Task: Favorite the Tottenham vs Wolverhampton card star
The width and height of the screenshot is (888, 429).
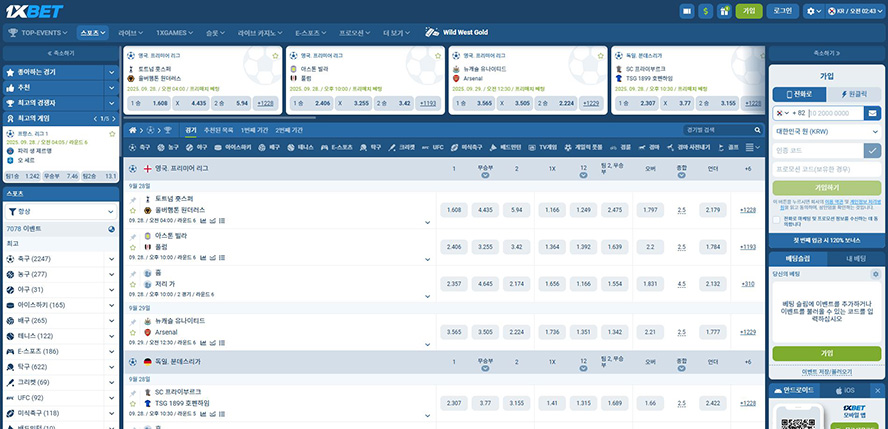Action: click(274, 54)
